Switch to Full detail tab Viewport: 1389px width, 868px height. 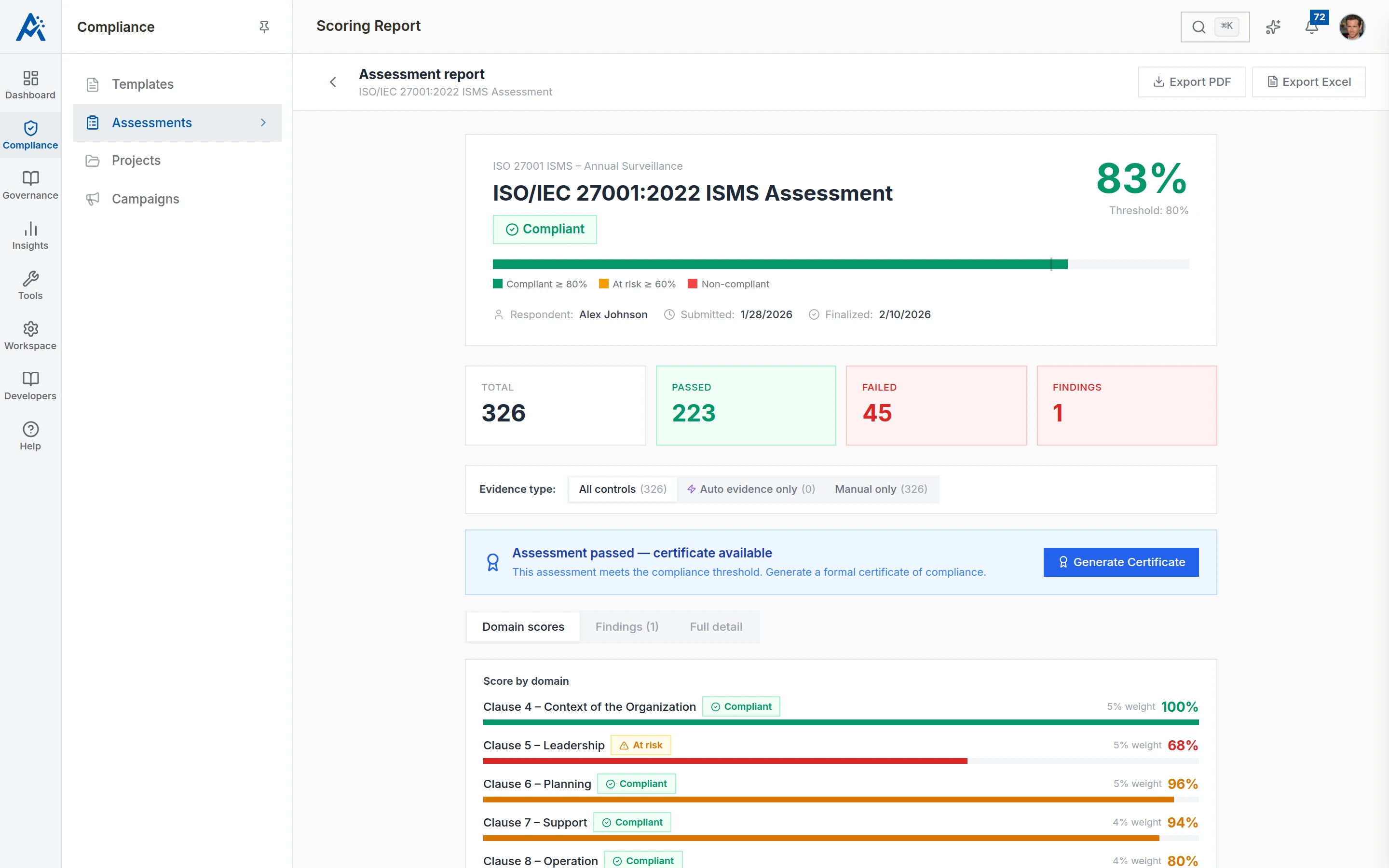(716, 627)
